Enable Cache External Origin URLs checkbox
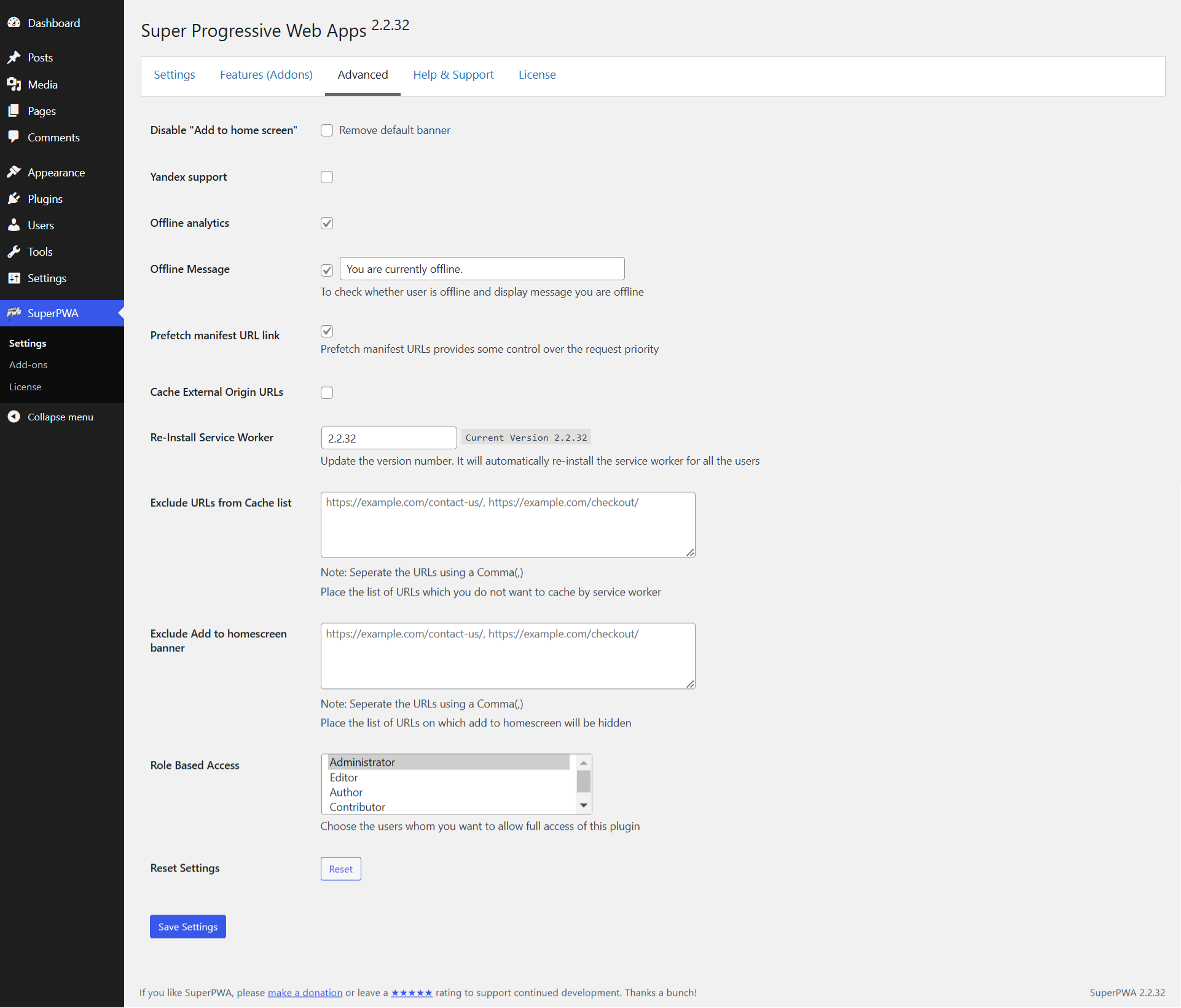Viewport: 1181px width, 1008px height. [327, 393]
